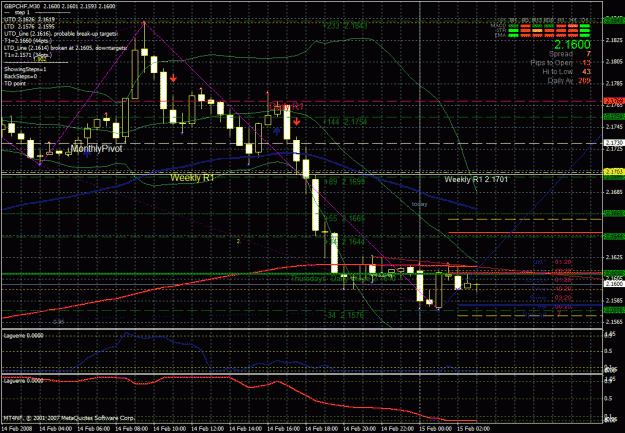Click the Hi to Low 43 readout
Screen dimensions: 625x433
point(566,72)
